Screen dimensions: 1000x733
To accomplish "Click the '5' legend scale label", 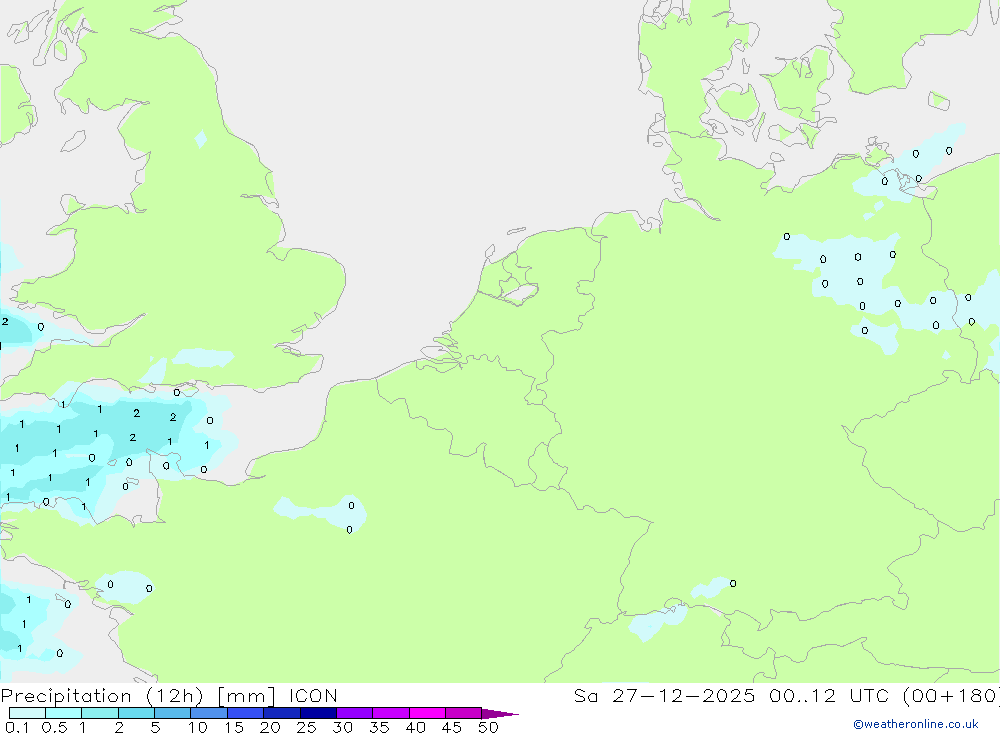I will (155, 727).
